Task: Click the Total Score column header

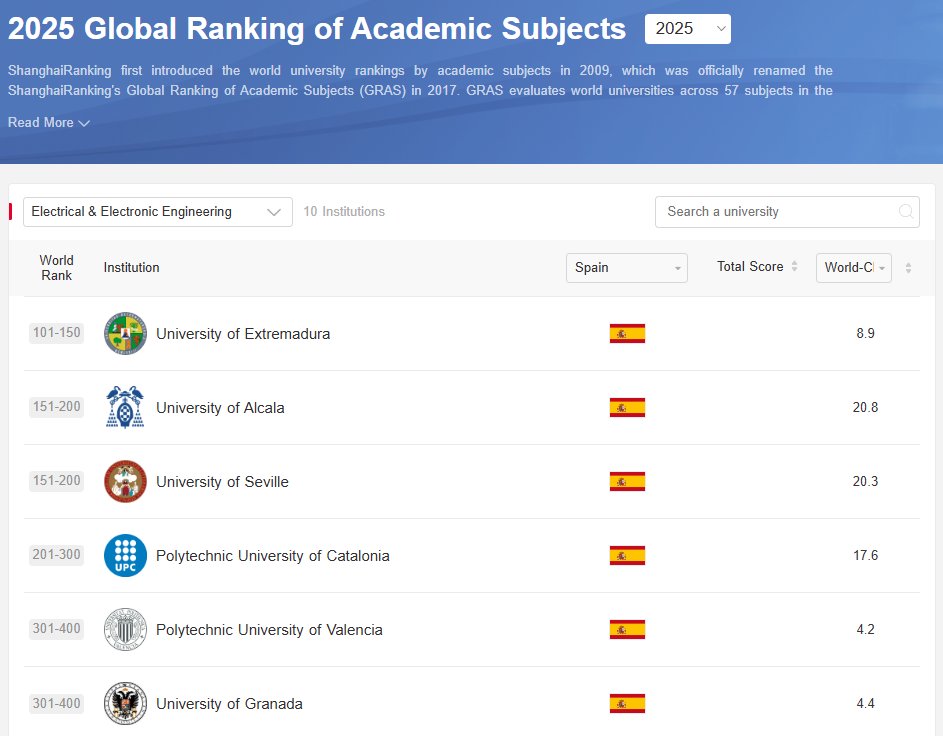Action: pyautogui.click(x=750, y=266)
